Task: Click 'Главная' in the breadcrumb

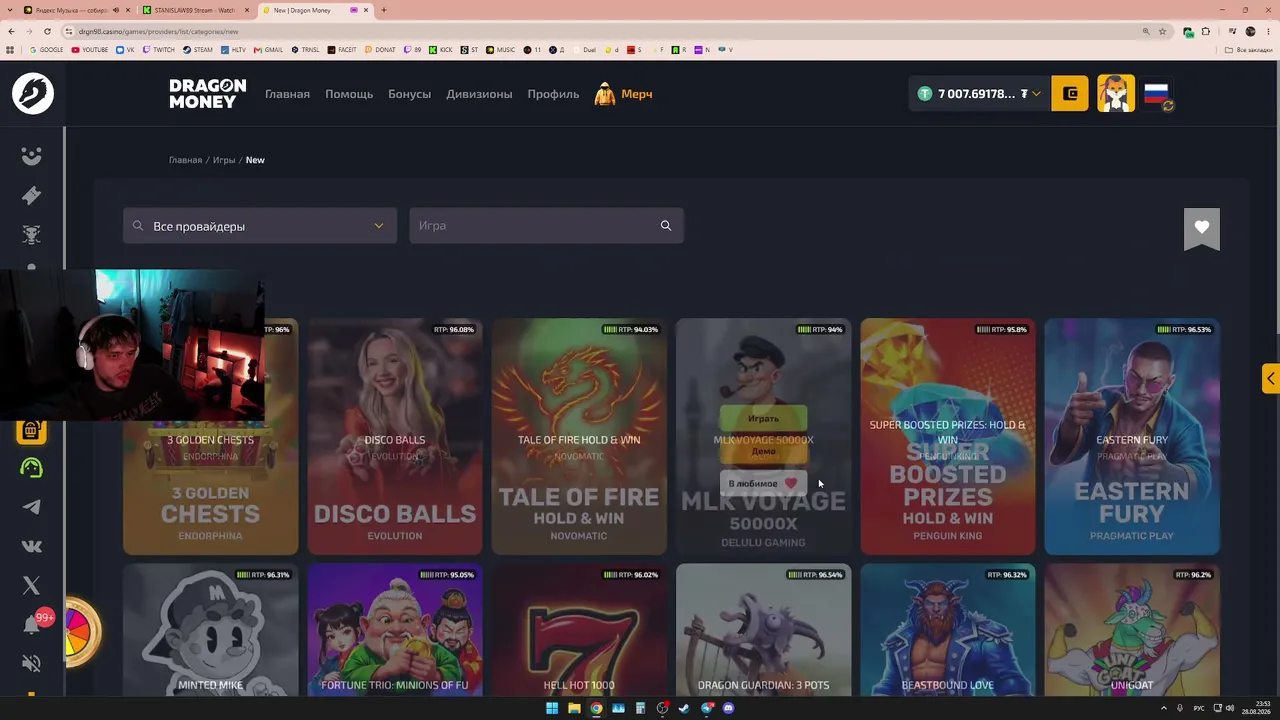Action: 185,160
